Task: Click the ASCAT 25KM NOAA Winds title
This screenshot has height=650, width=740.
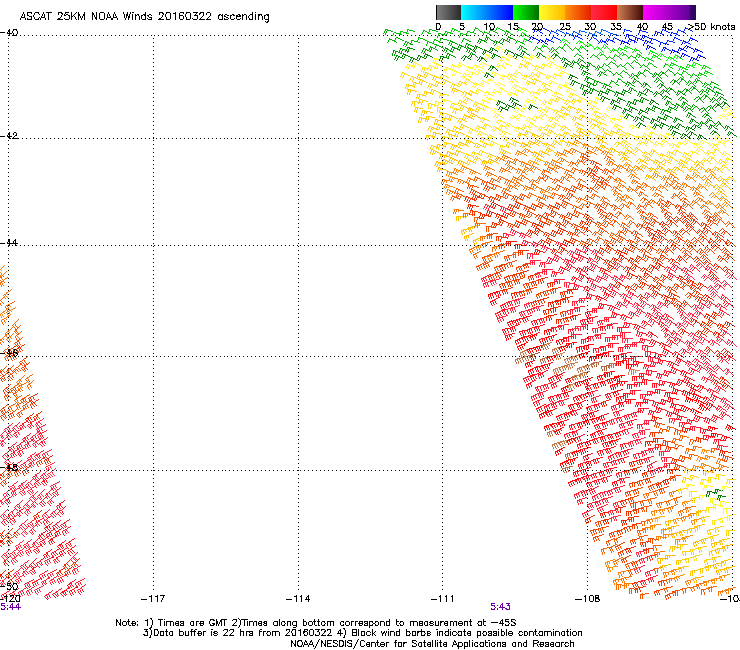Action: tap(144, 17)
